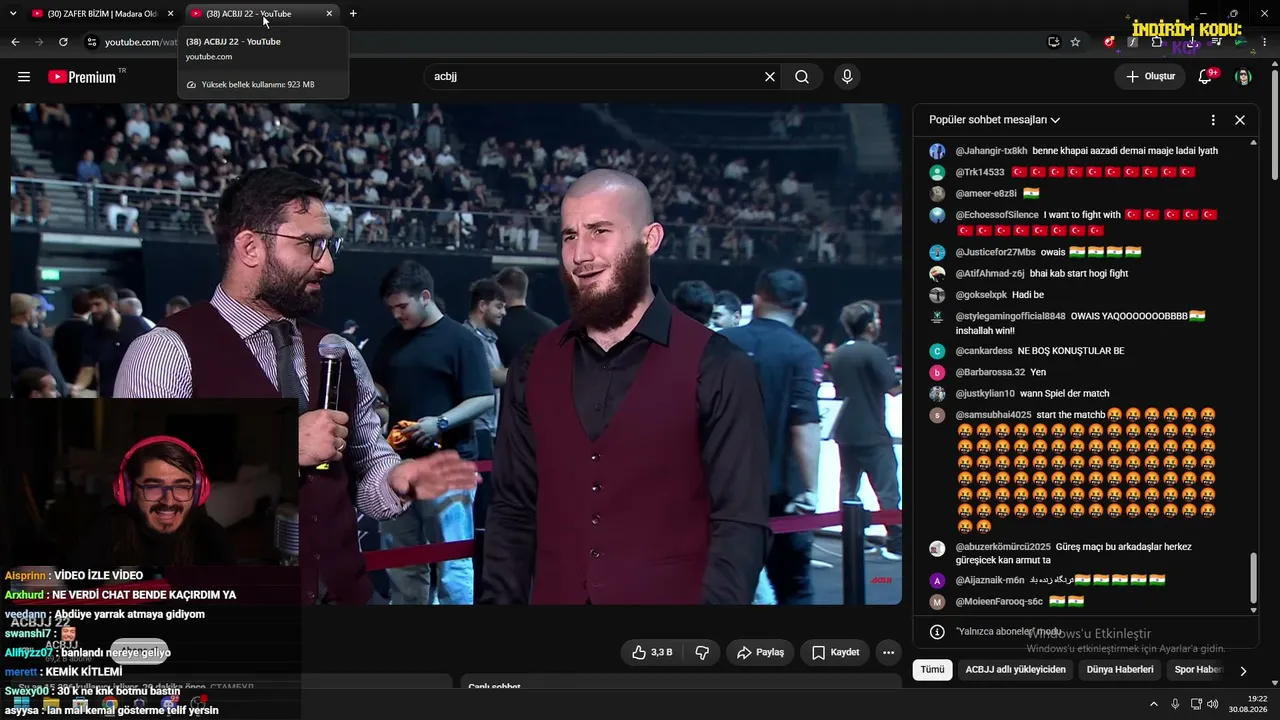Dislike the ACBJJ 22 video
The width and height of the screenshot is (1280, 720).
click(702, 652)
